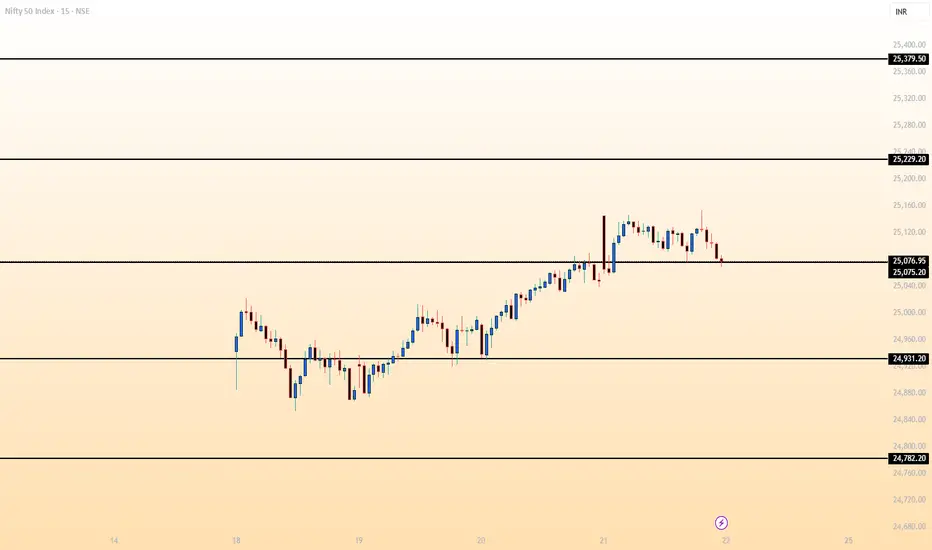Click date label 19 on time axis
Screen dimensions: 932x550
click(x=358, y=541)
